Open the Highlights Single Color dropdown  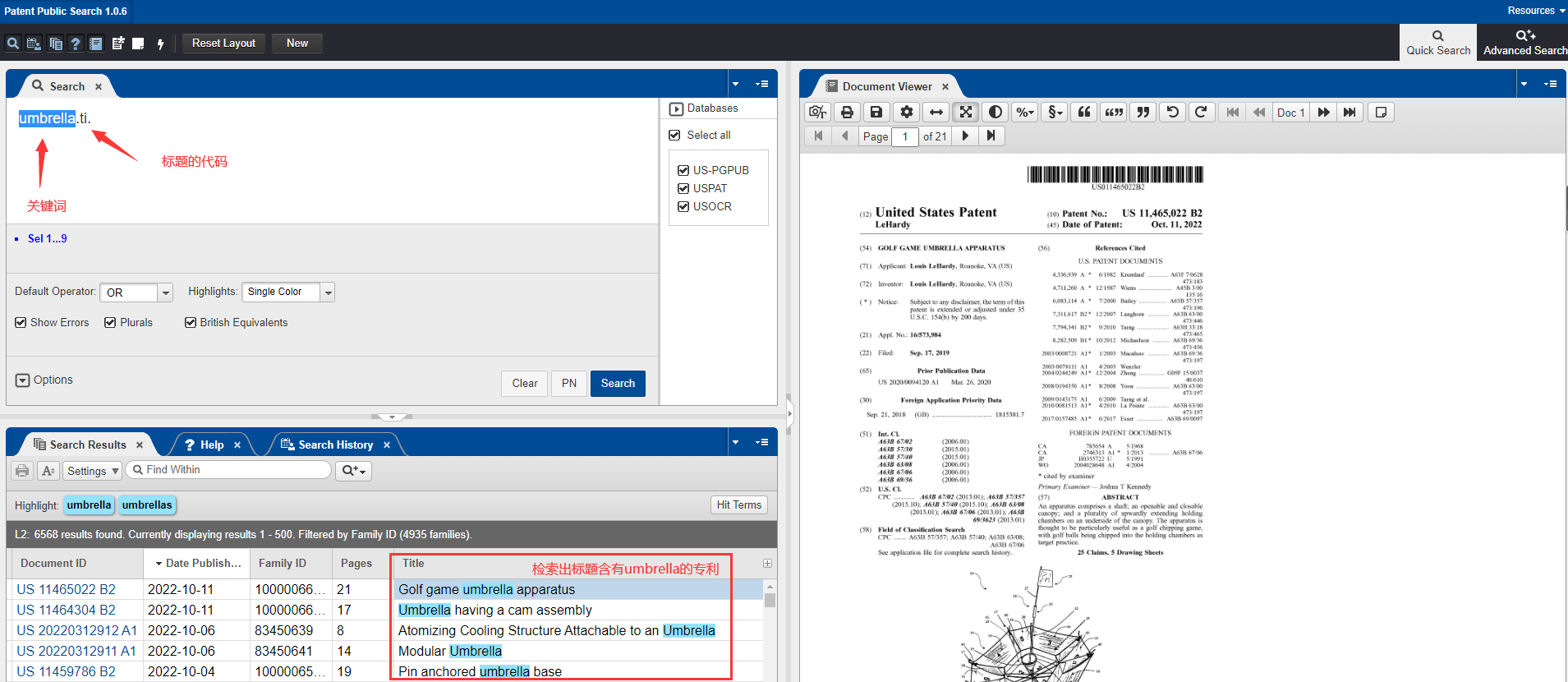[x=328, y=293]
